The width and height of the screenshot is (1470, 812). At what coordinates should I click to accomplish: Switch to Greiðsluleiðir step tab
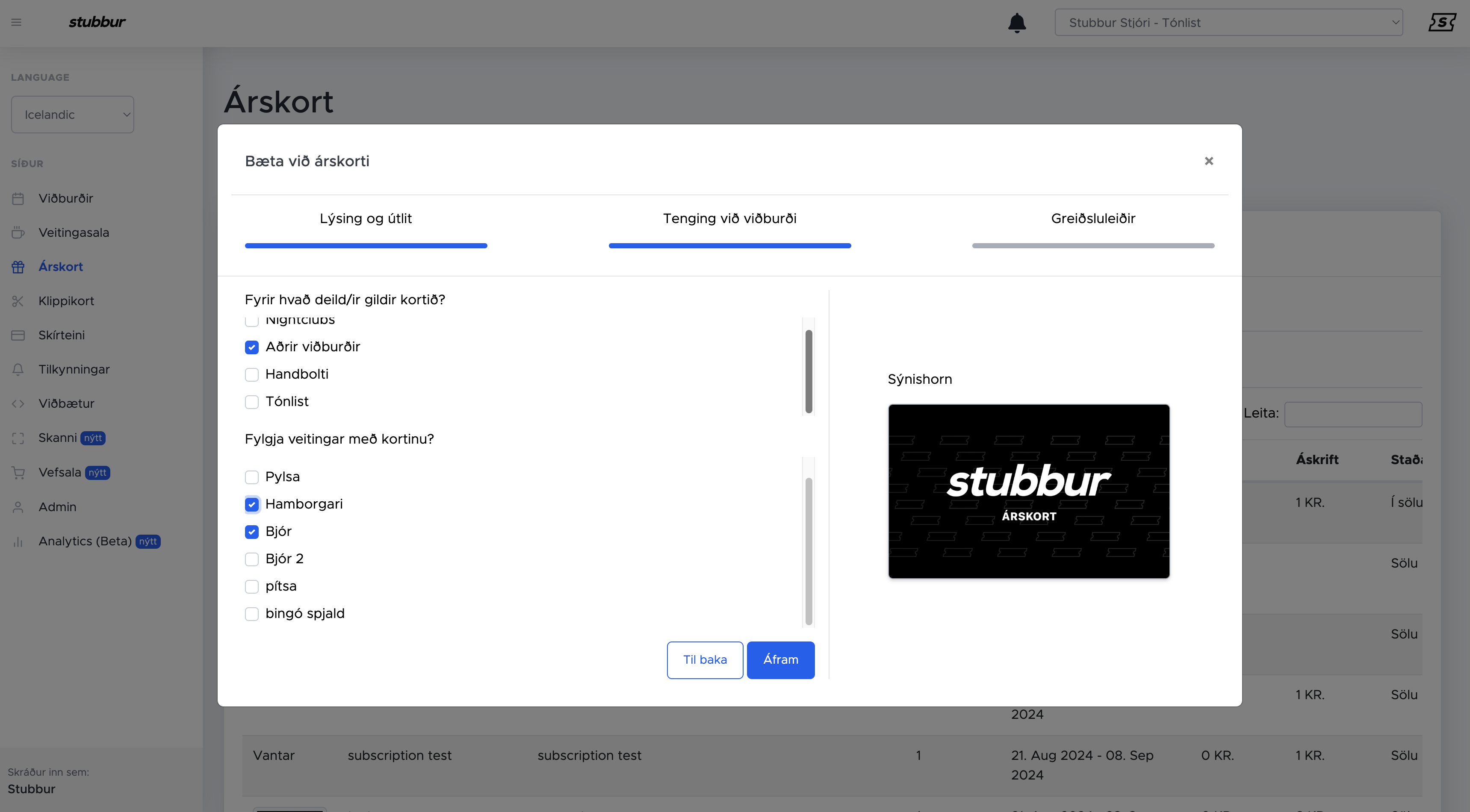click(x=1093, y=219)
